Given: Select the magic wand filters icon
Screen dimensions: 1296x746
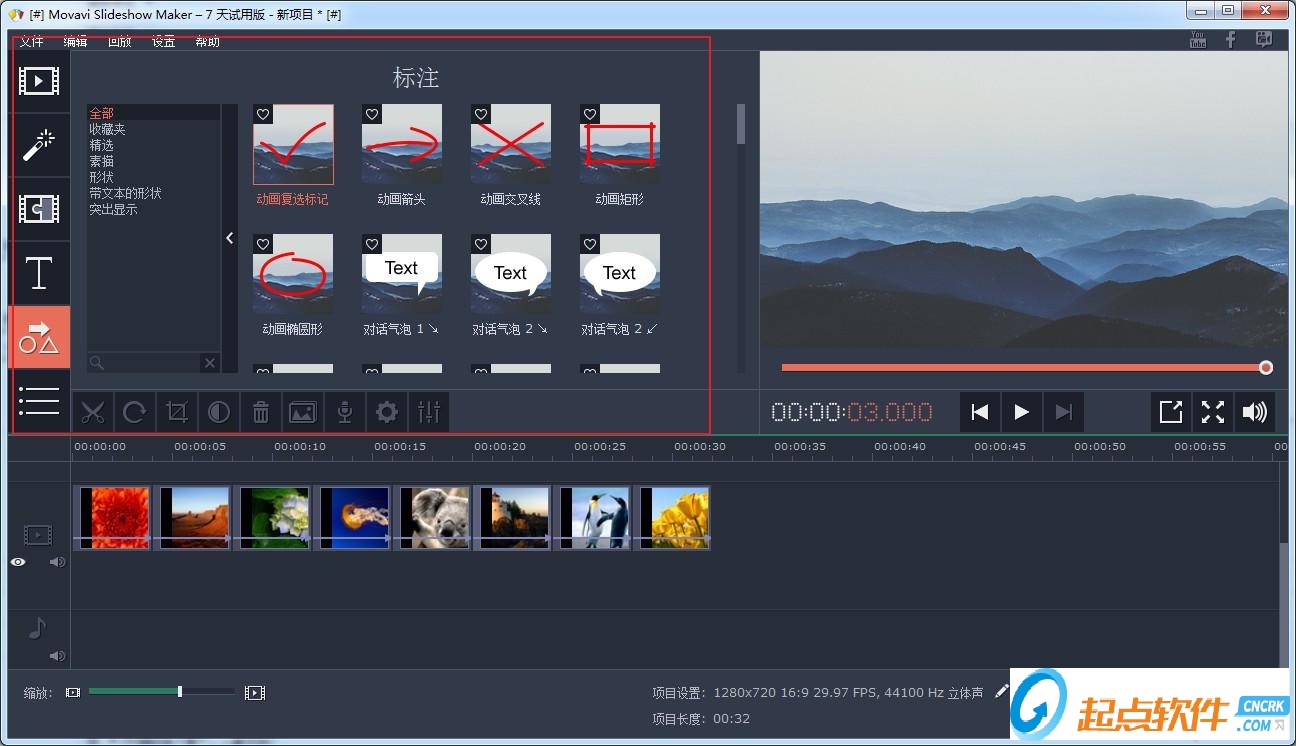Looking at the screenshot, I should coord(39,146).
